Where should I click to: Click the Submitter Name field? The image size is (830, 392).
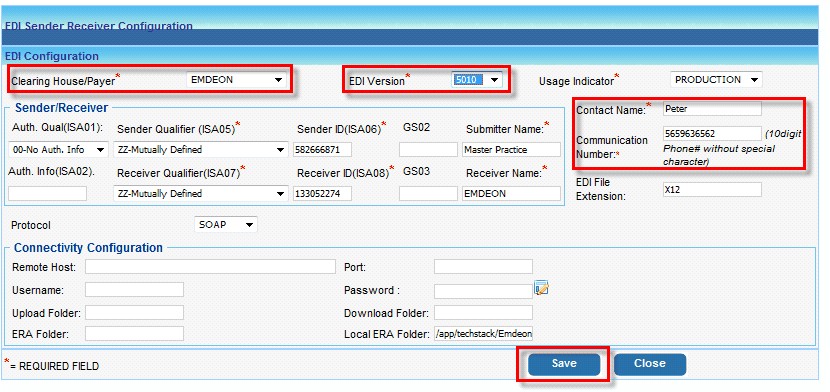(511, 150)
